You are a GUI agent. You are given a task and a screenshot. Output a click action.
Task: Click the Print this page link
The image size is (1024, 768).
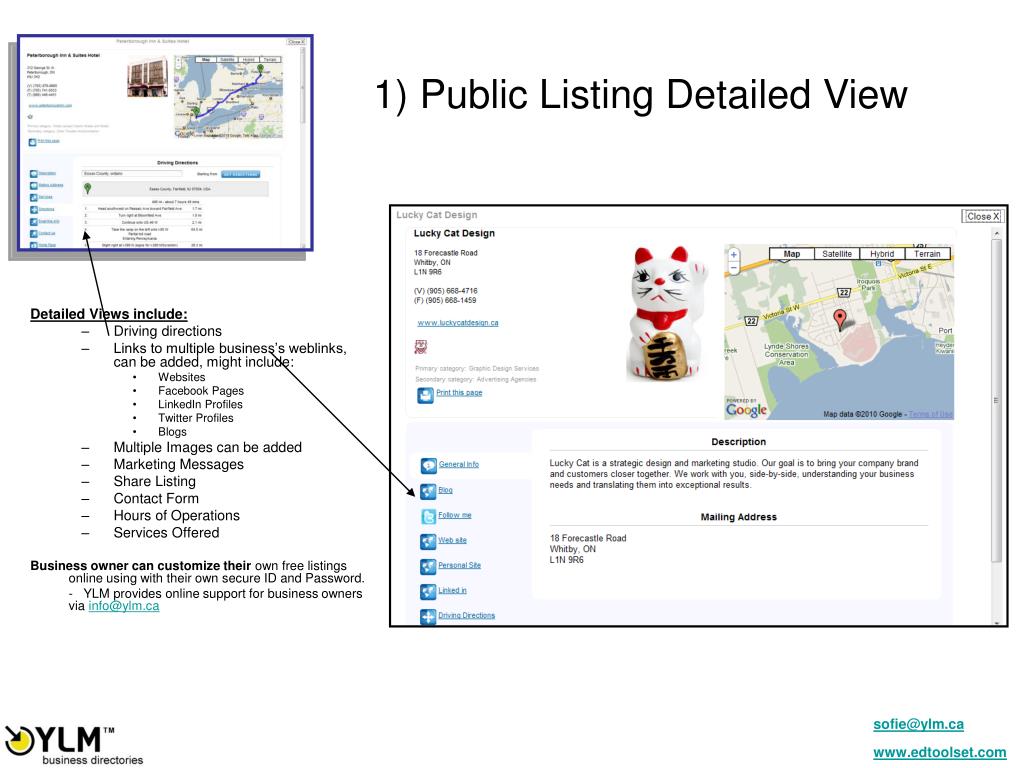click(x=459, y=392)
